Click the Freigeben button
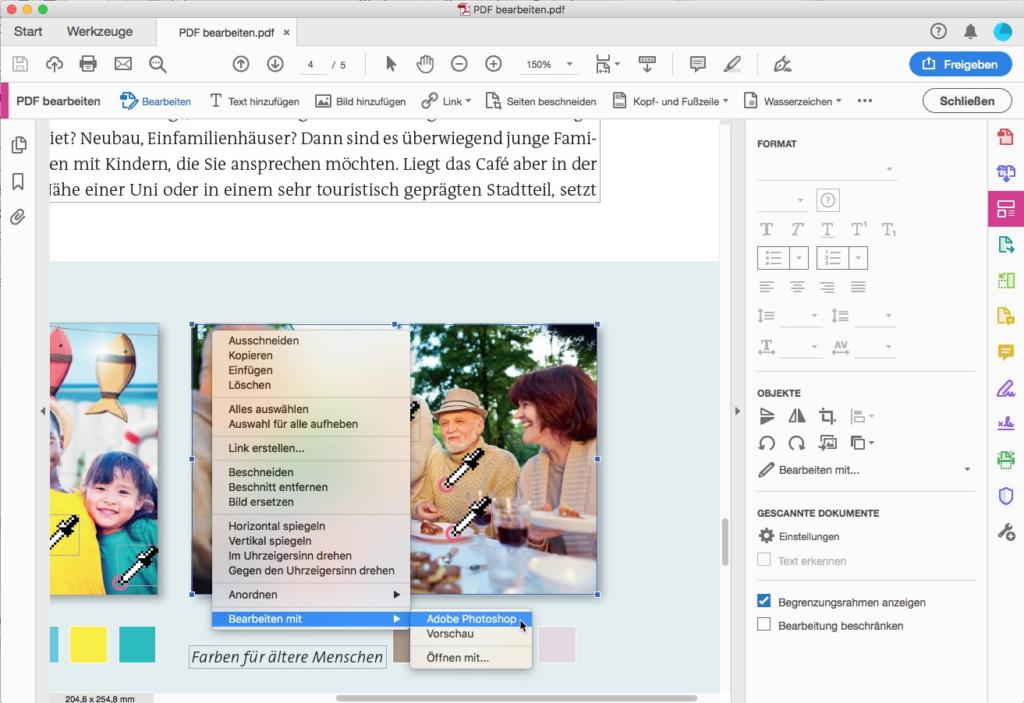The width and height of the screenshot is (1024, 703). [x=961, y=64]
